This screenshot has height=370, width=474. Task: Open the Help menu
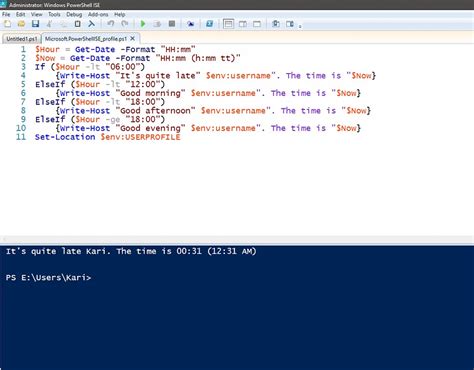(x=120, y=14)
